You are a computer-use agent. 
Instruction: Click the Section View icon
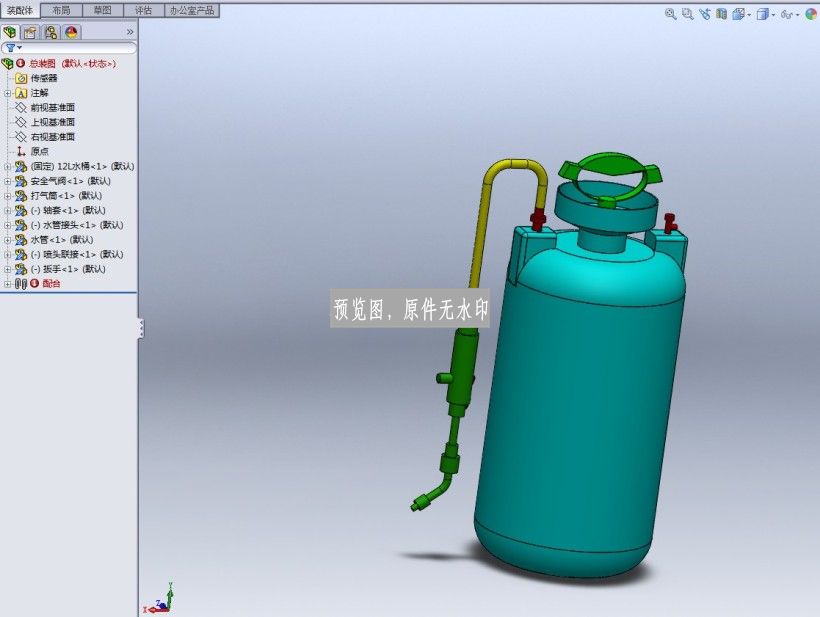click(x=722, y=14)
